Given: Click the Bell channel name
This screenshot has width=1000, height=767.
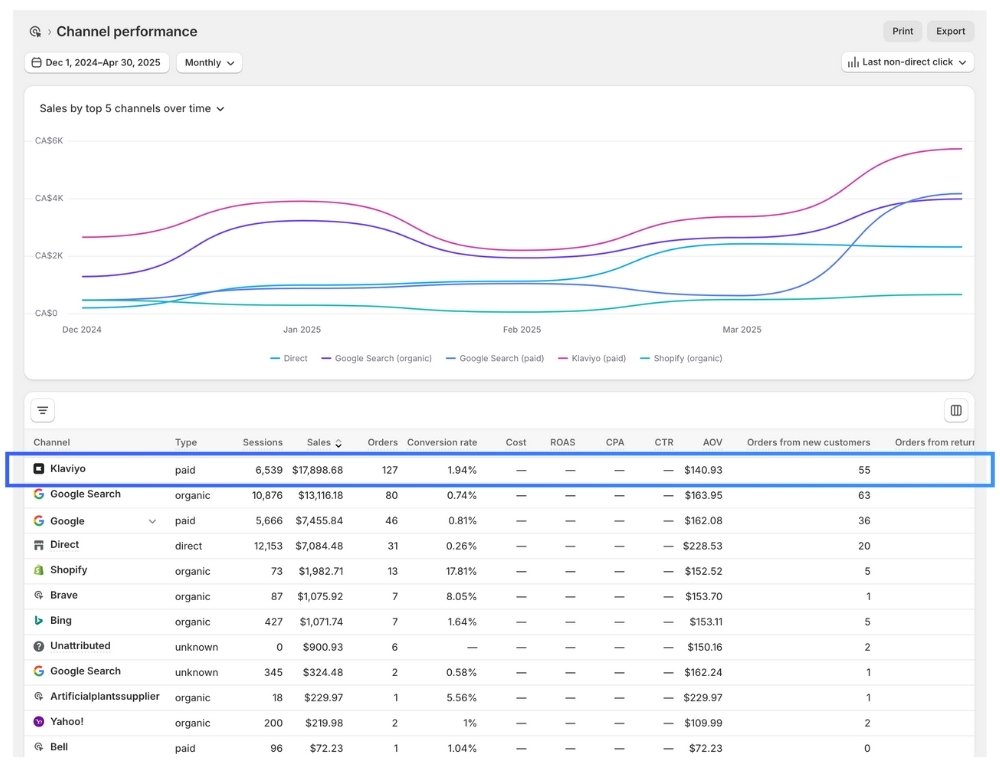Looking at the screenshot, I should click(x=59, y=747).
